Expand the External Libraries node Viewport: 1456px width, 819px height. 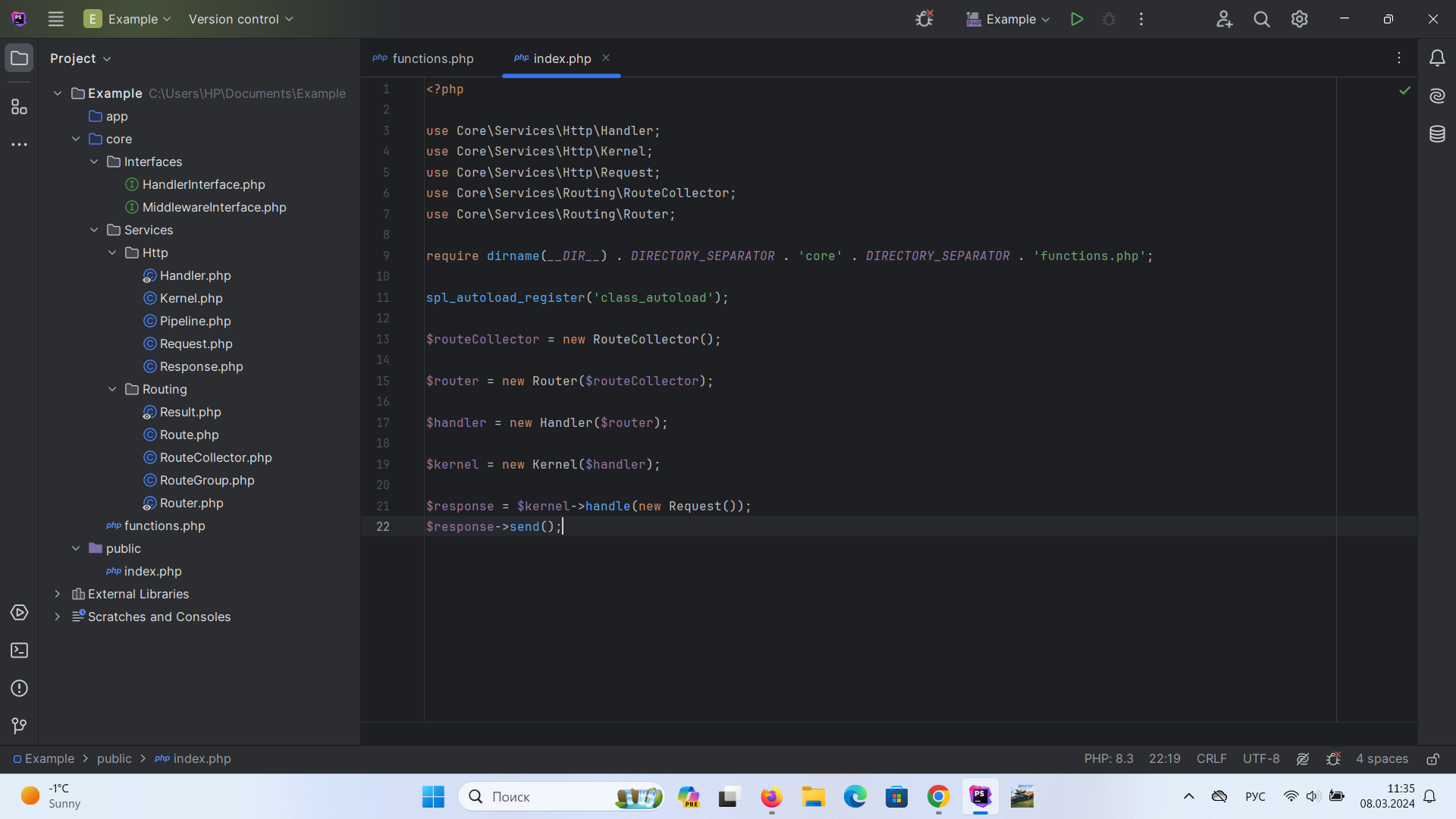[57, 594]
